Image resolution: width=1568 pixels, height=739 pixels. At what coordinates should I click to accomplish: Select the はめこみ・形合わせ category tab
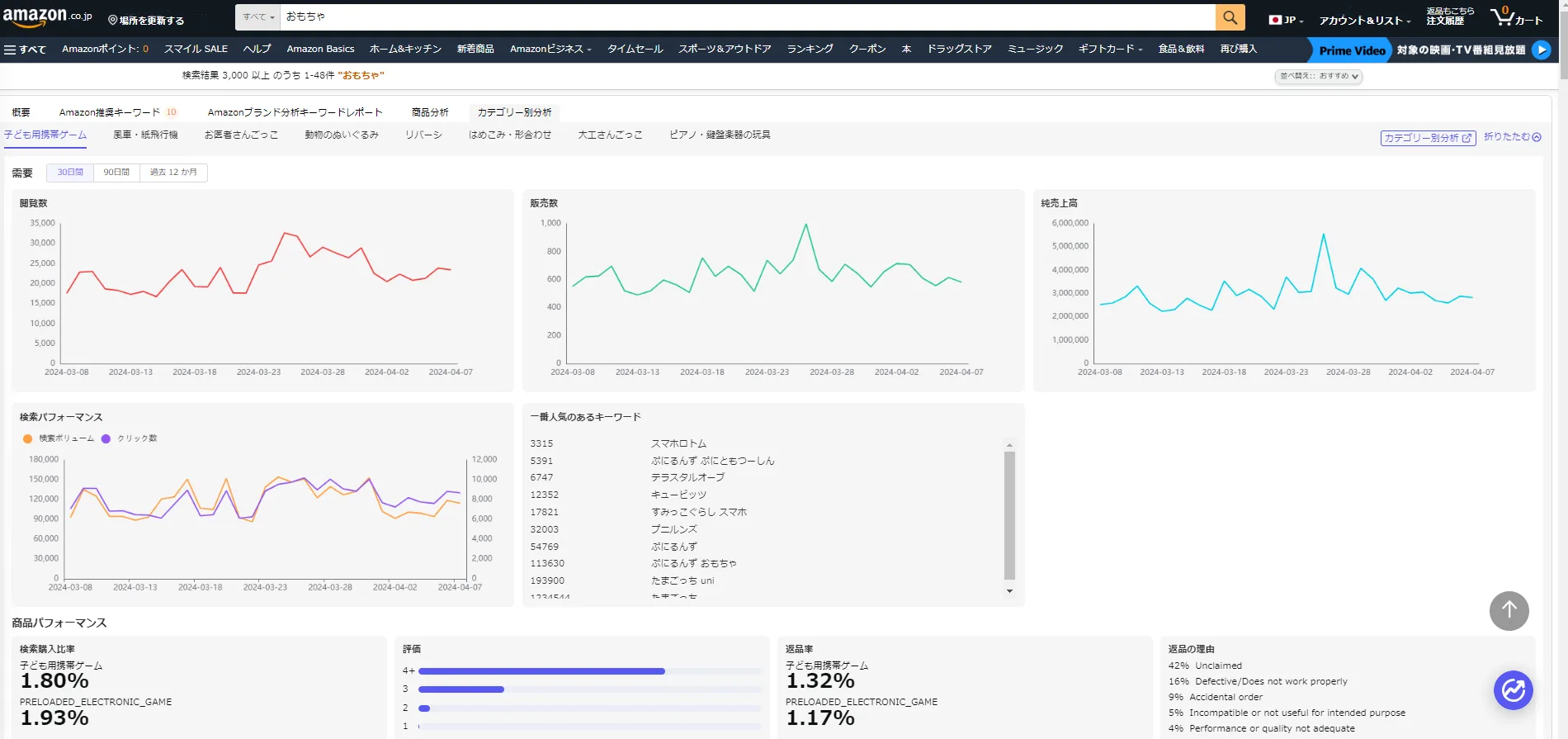pos(510,135)
